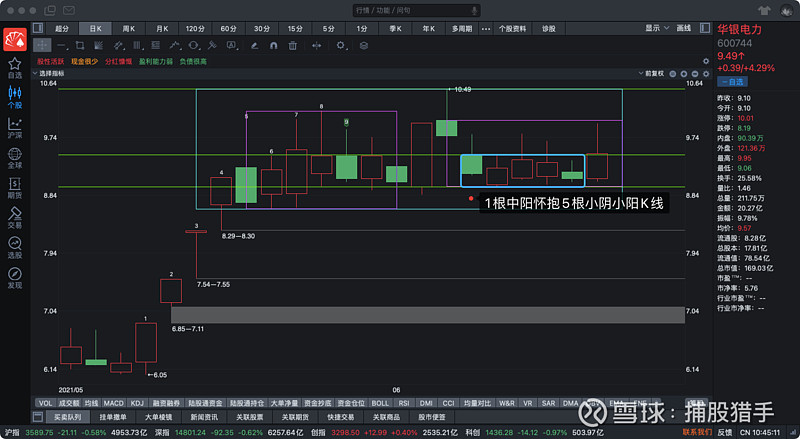Toggle 自选 to remove the stock from the watchlist
Viewport: 800px width, 439px height.
tap(732, 82)
